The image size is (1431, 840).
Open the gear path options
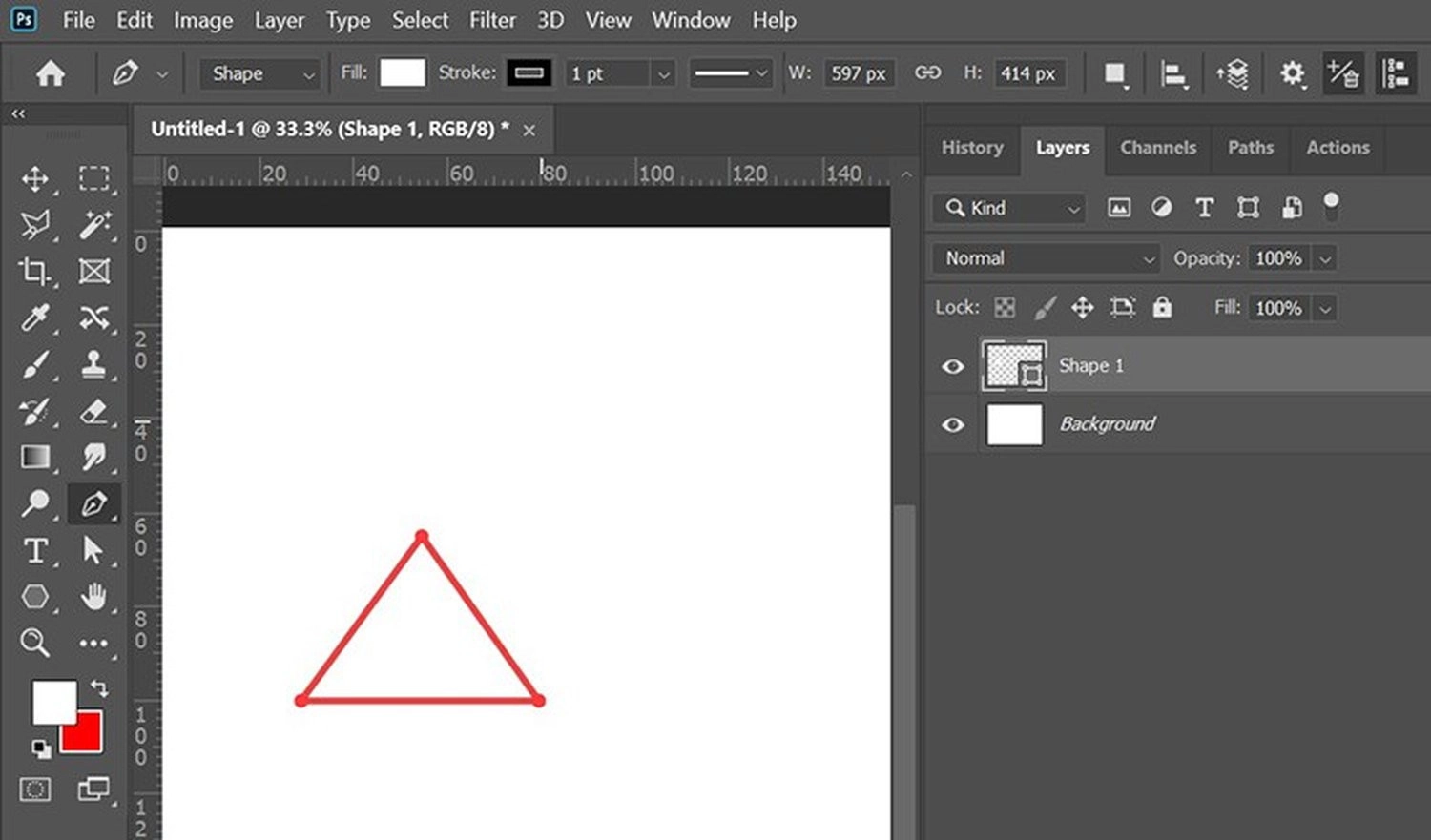coord(1292,73)
